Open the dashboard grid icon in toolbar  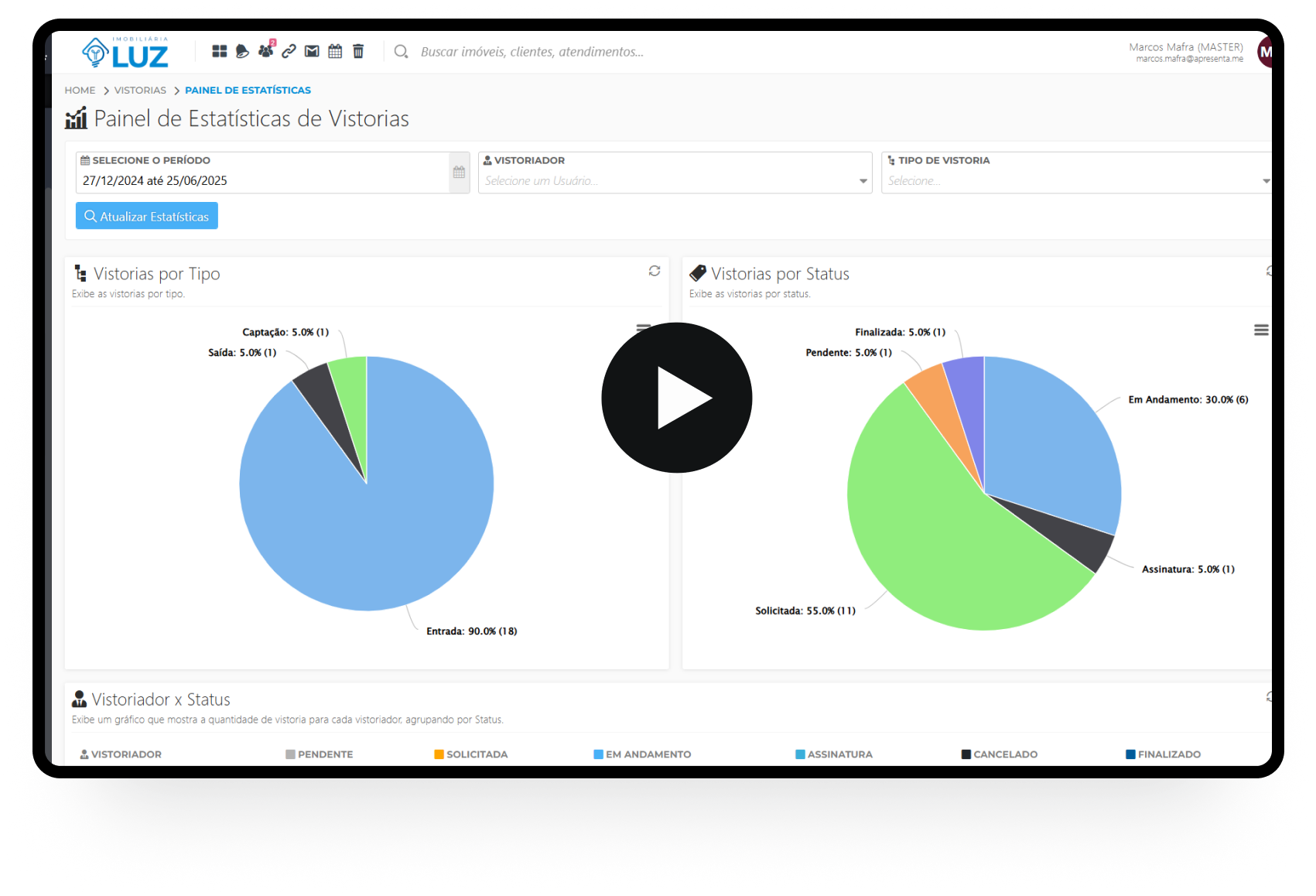point(220,51)
